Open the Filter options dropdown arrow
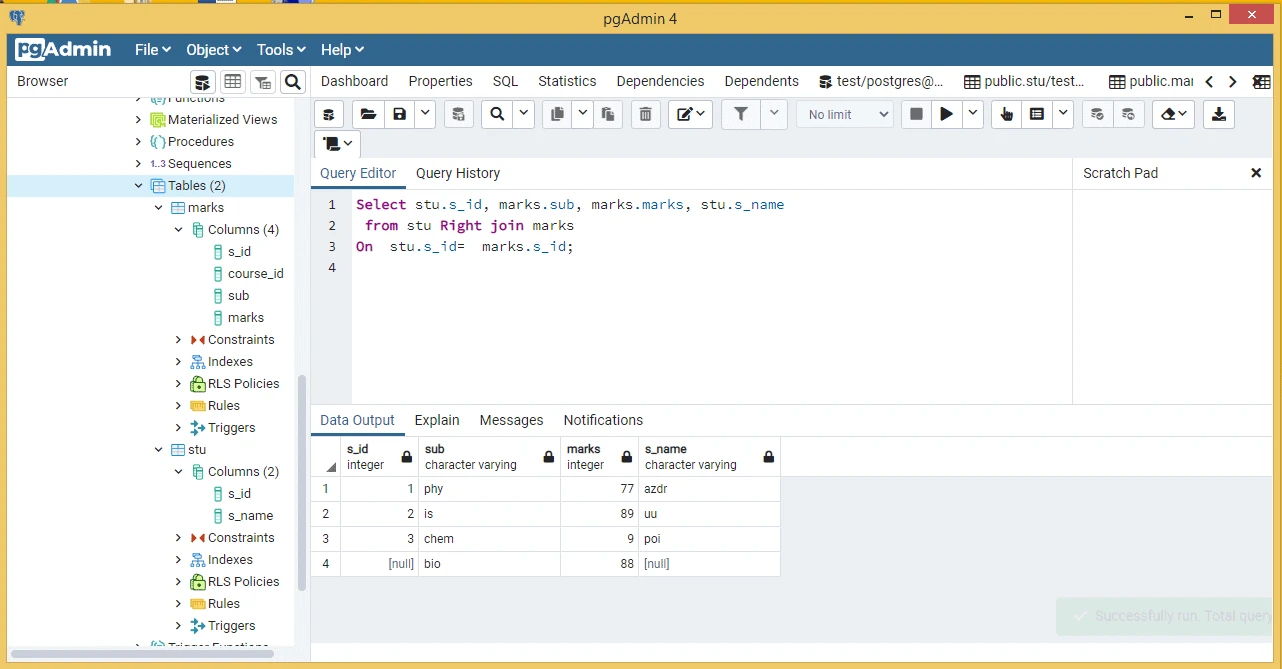Image resolution: width=1282 pixels, height=669 pixels. [775, 114]
